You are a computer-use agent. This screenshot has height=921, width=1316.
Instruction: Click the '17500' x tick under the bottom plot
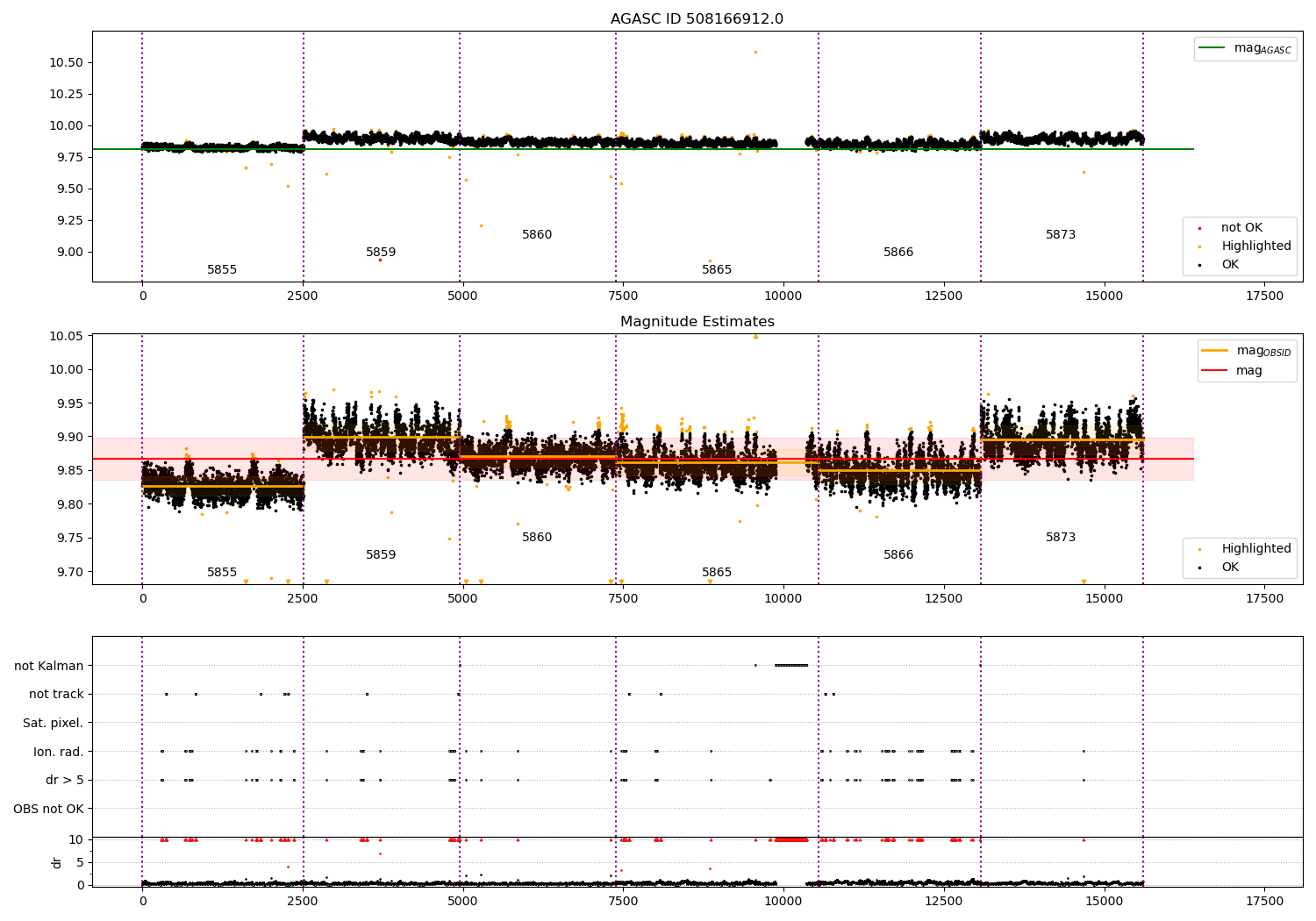click(x=1264, y=901)
